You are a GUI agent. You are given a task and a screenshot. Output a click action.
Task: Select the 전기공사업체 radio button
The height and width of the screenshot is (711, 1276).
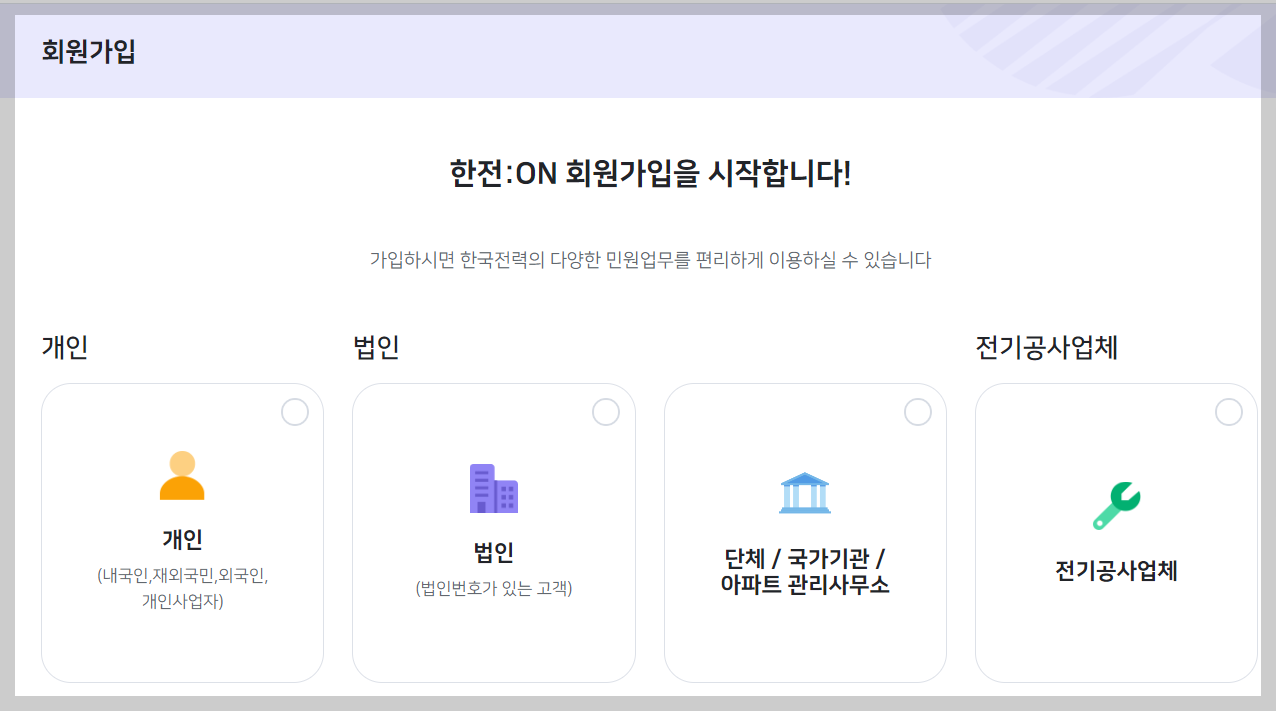(1229, 411)
